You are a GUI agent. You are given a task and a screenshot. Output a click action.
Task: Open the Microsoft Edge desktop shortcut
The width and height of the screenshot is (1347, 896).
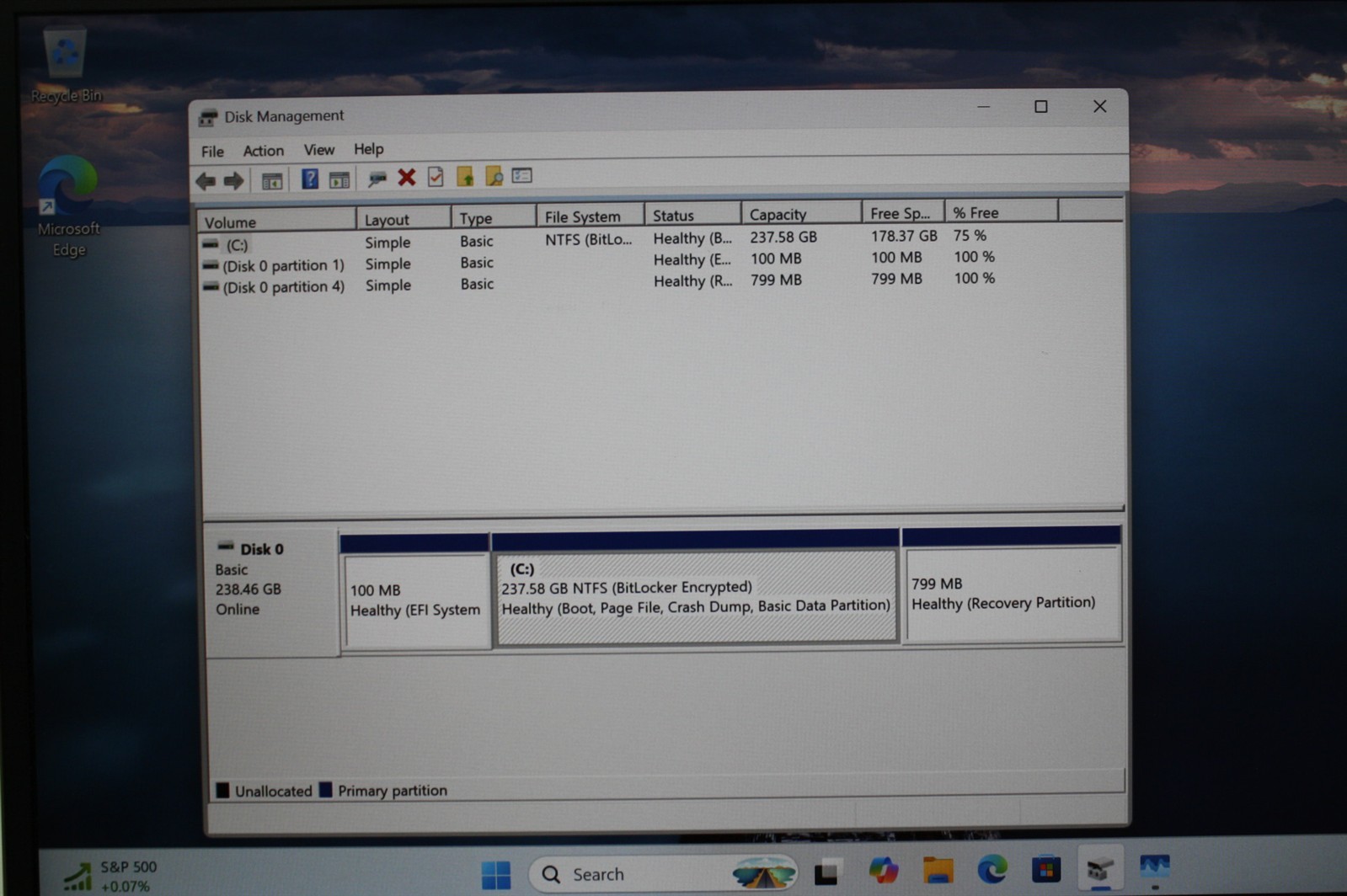point(67,206)
